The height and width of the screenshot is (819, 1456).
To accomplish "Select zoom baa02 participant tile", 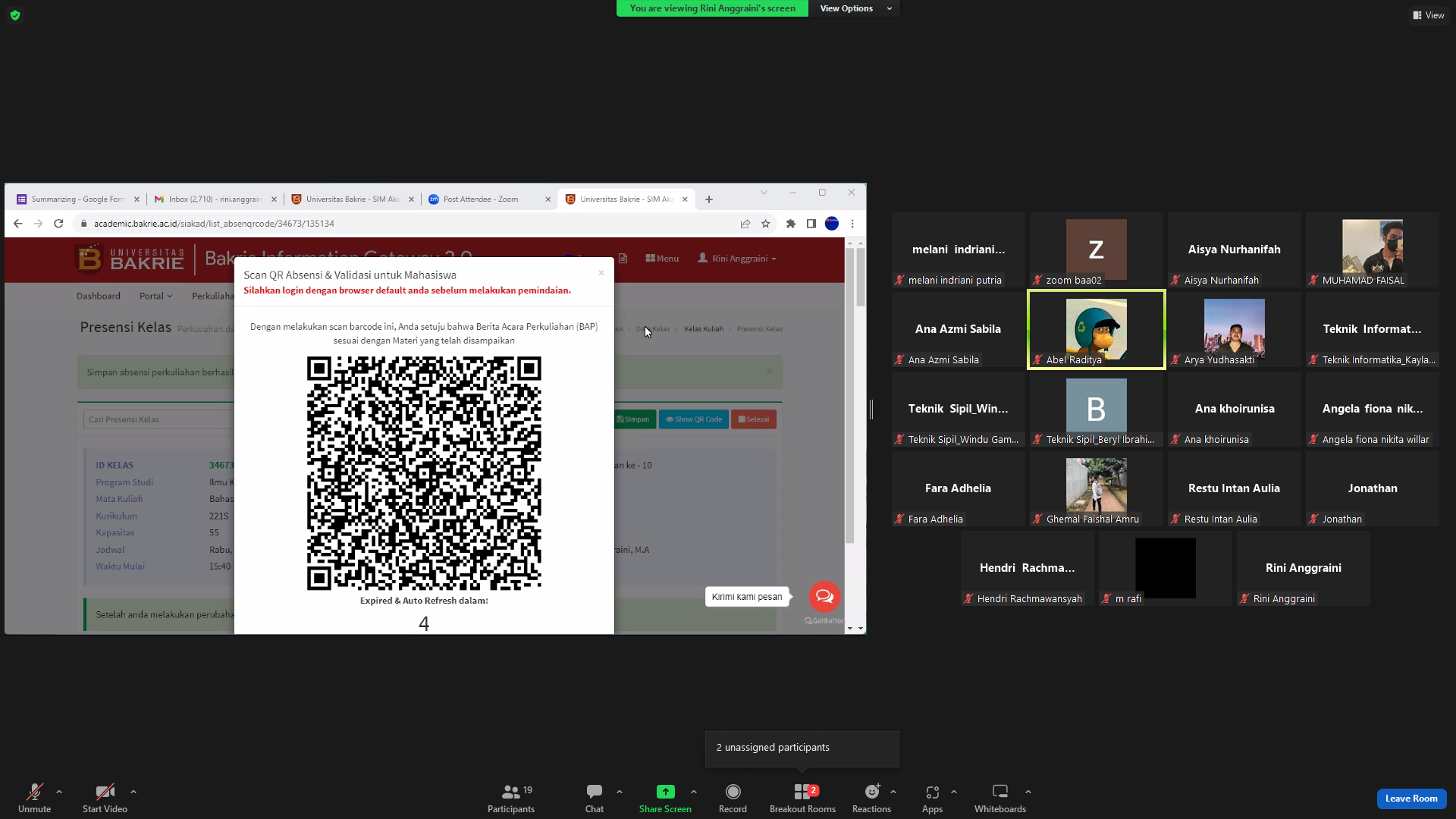I will click(1096, 249).
